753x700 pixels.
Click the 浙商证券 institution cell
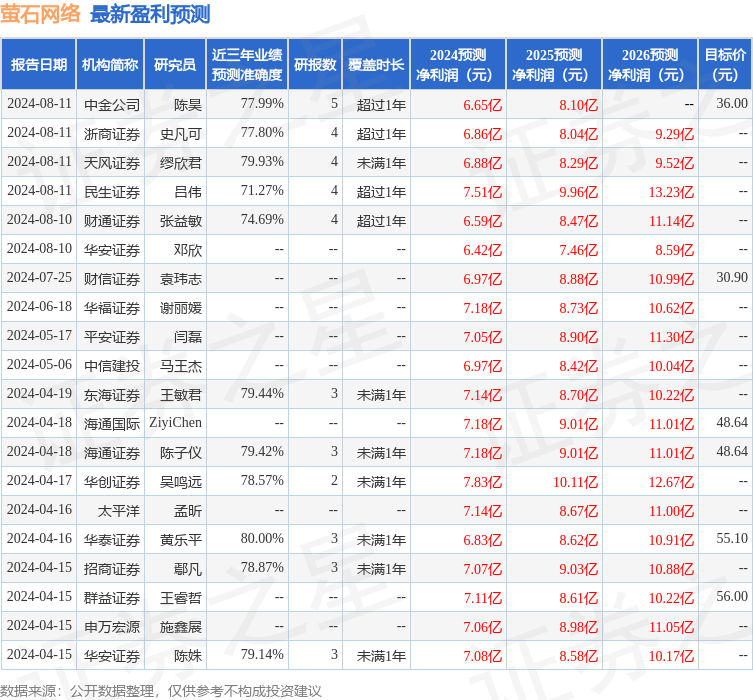coord(112,134)
